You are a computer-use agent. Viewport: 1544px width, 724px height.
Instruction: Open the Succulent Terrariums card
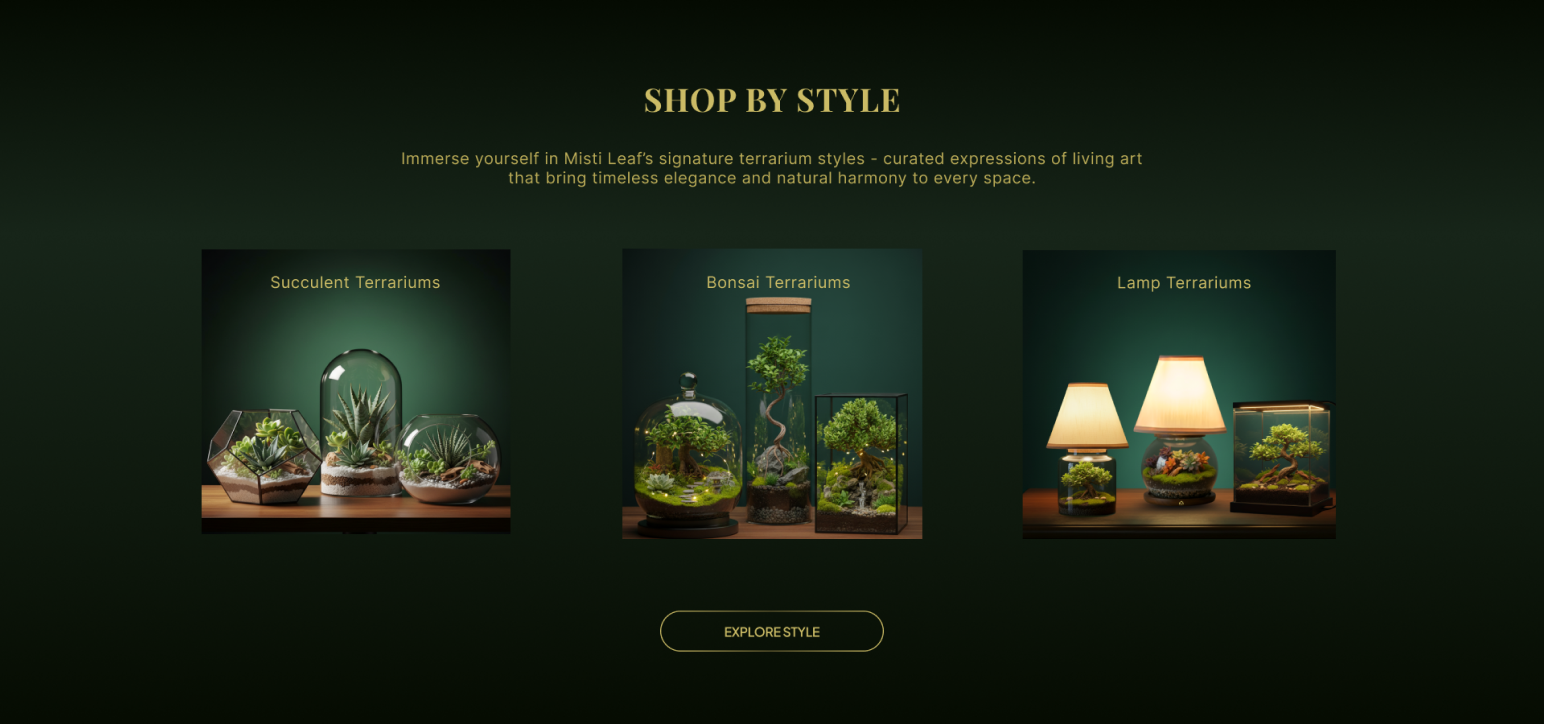(x=356, y=391)
